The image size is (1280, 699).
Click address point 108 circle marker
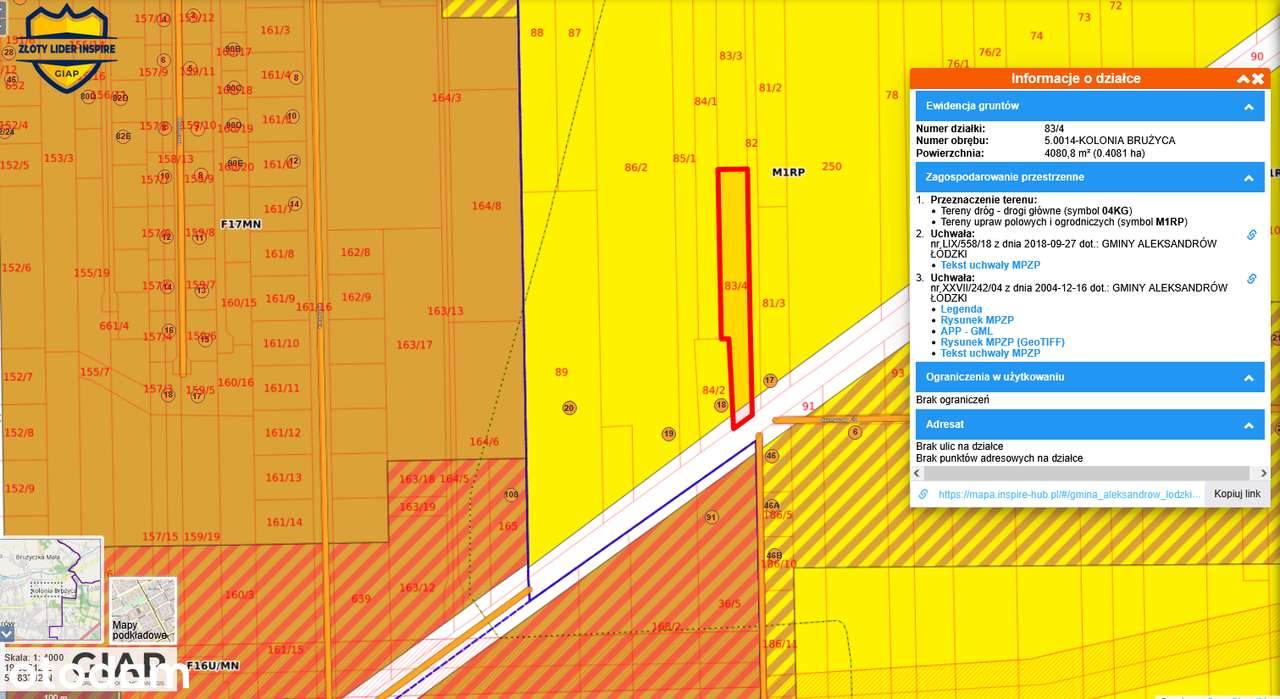tap(511, 495)
